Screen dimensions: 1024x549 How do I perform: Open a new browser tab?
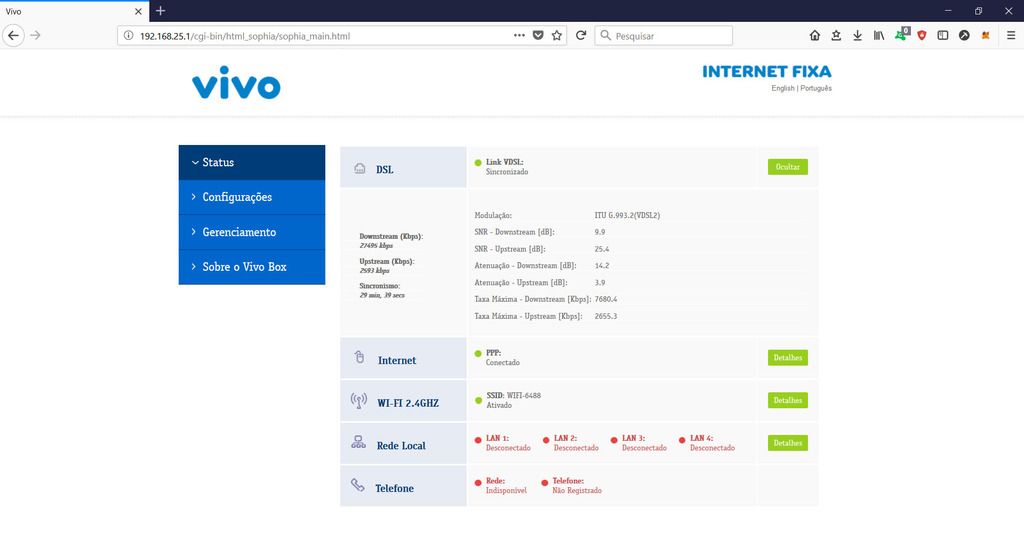click(160, 10)
